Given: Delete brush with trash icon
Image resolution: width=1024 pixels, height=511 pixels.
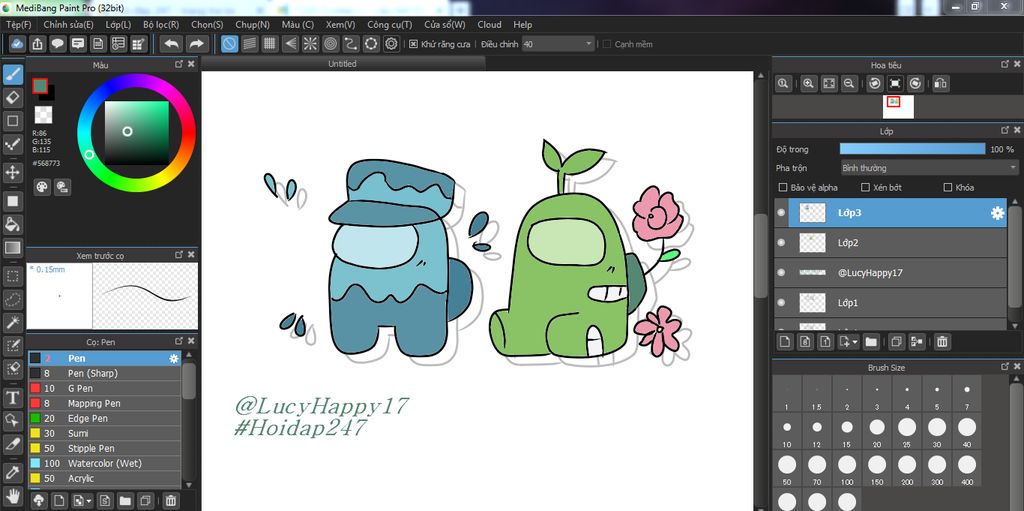Looking at the screenshot, I should coord(170,501).
